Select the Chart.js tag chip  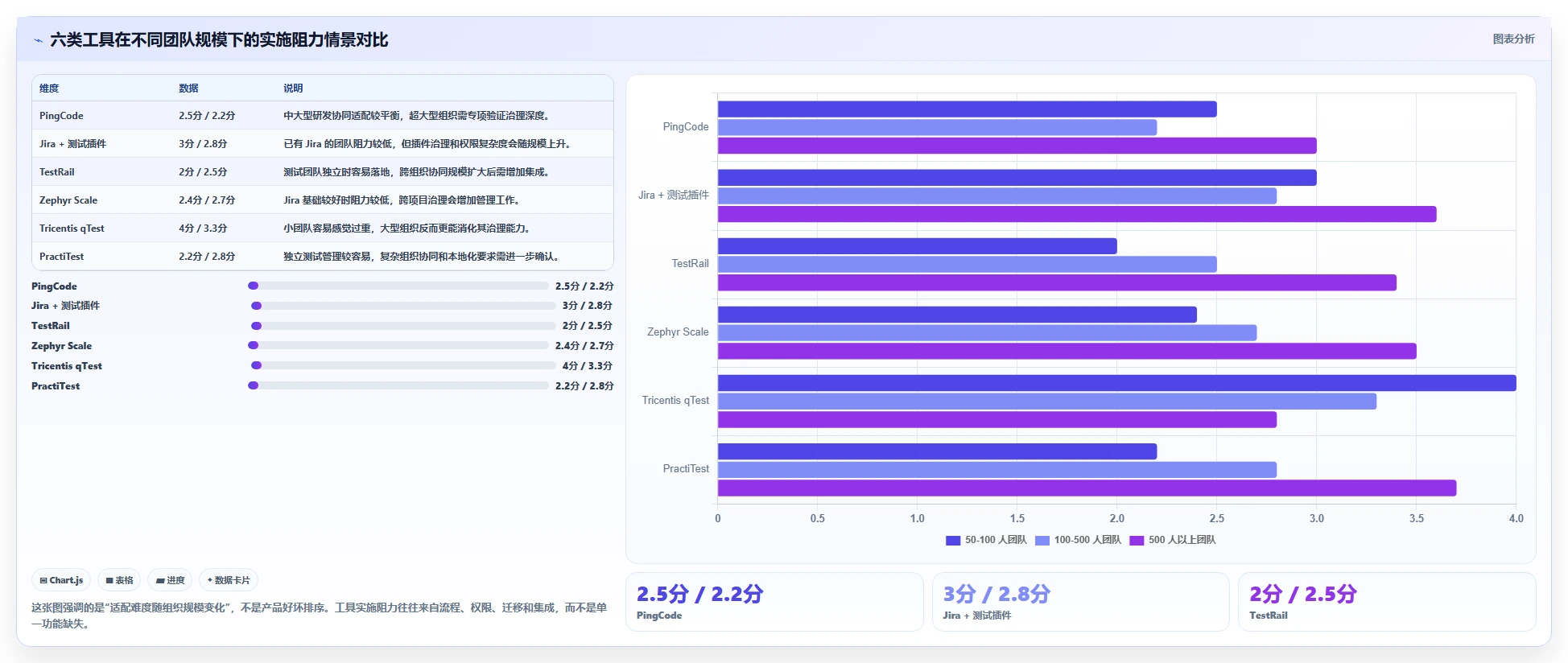click(x=61, y=580)
